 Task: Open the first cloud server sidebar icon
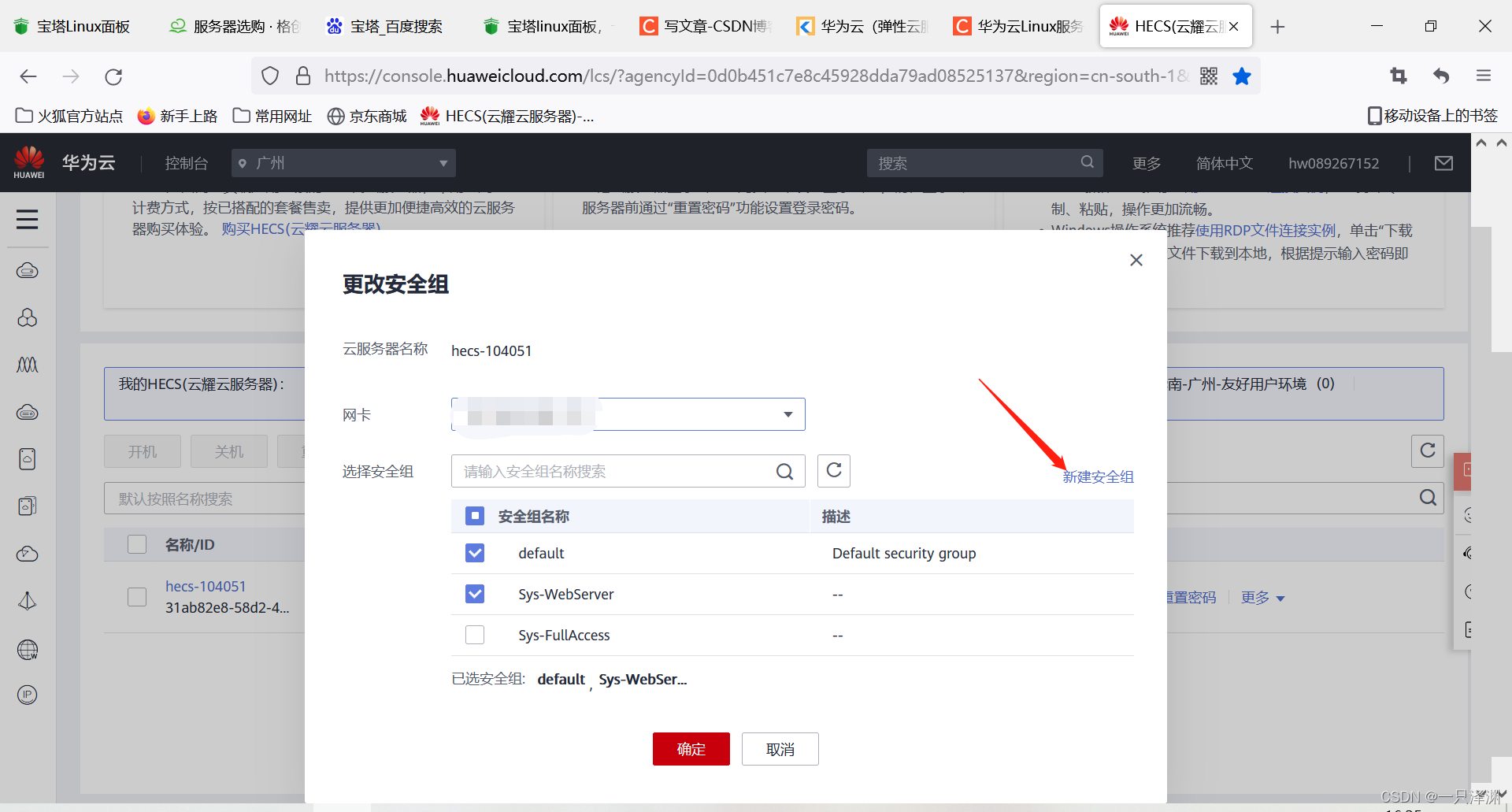(28, 271)
